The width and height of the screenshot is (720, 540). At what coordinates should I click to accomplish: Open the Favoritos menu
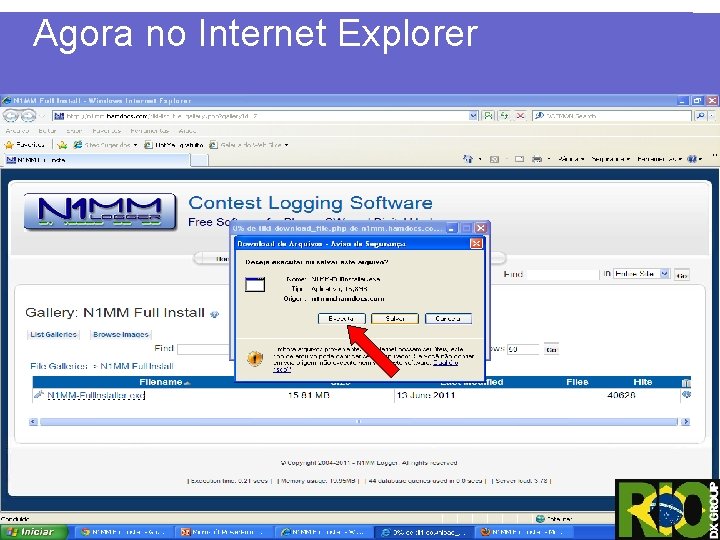point(106,131)
